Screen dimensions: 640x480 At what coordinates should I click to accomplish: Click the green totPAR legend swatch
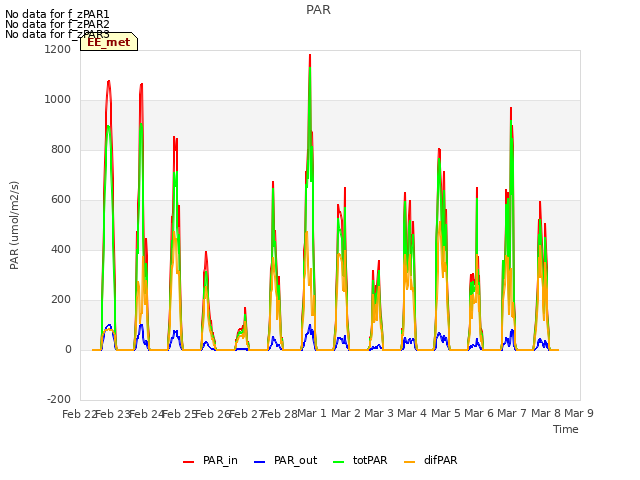339,462
